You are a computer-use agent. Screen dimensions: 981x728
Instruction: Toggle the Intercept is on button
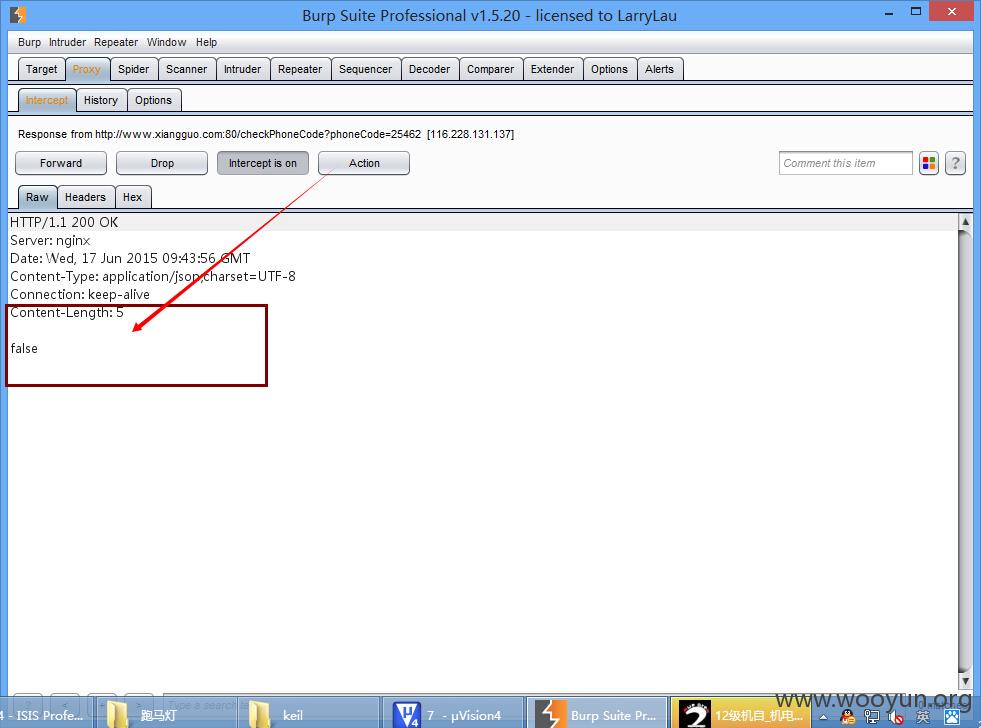tap(263, 163)
